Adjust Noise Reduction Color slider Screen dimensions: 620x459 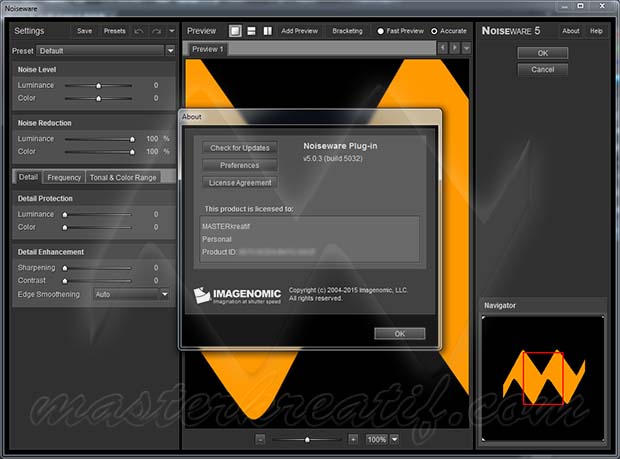[132, 152]
